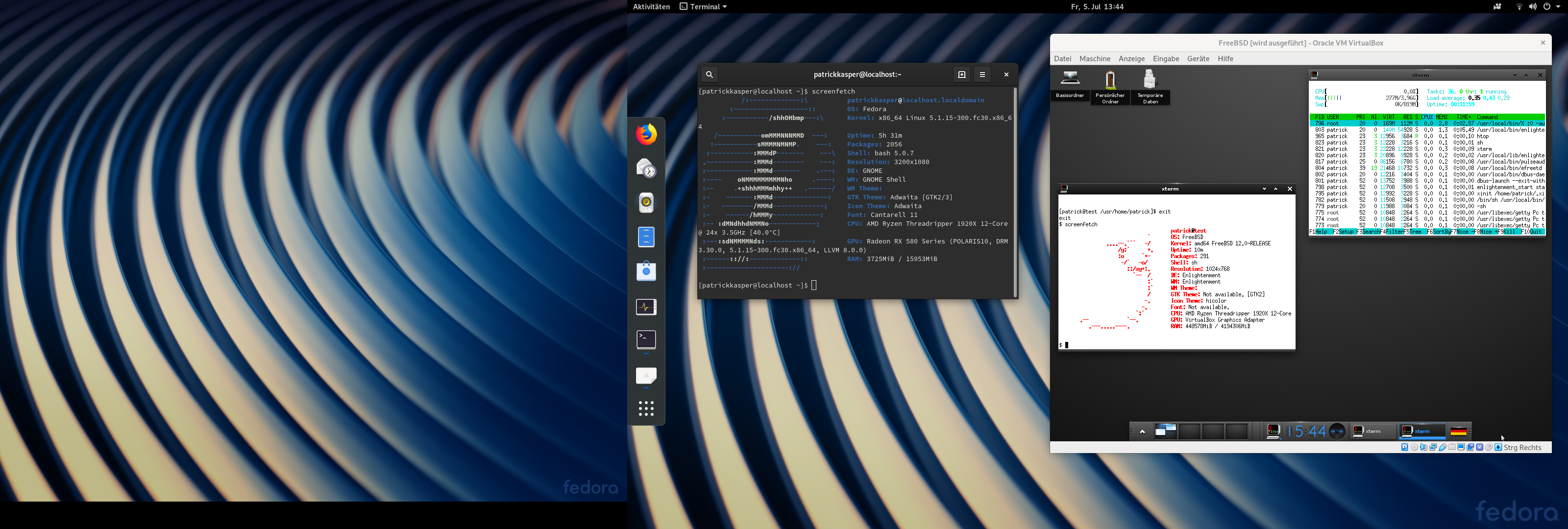Click Aktivitäten in the top bar

(x=651, y=7)
